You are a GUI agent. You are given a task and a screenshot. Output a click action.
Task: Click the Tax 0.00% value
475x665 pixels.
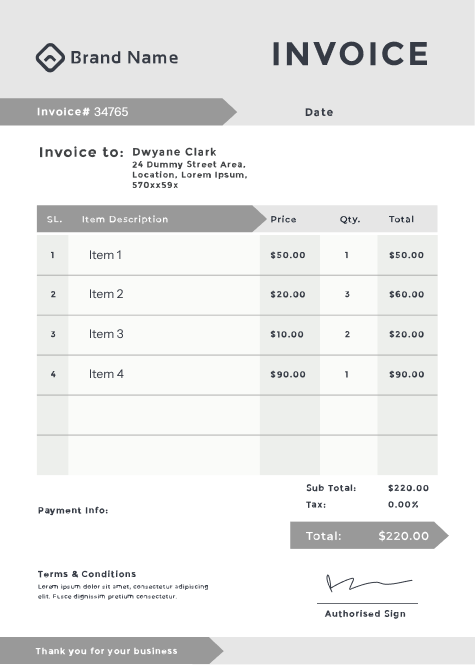click(x=403, y=504)
